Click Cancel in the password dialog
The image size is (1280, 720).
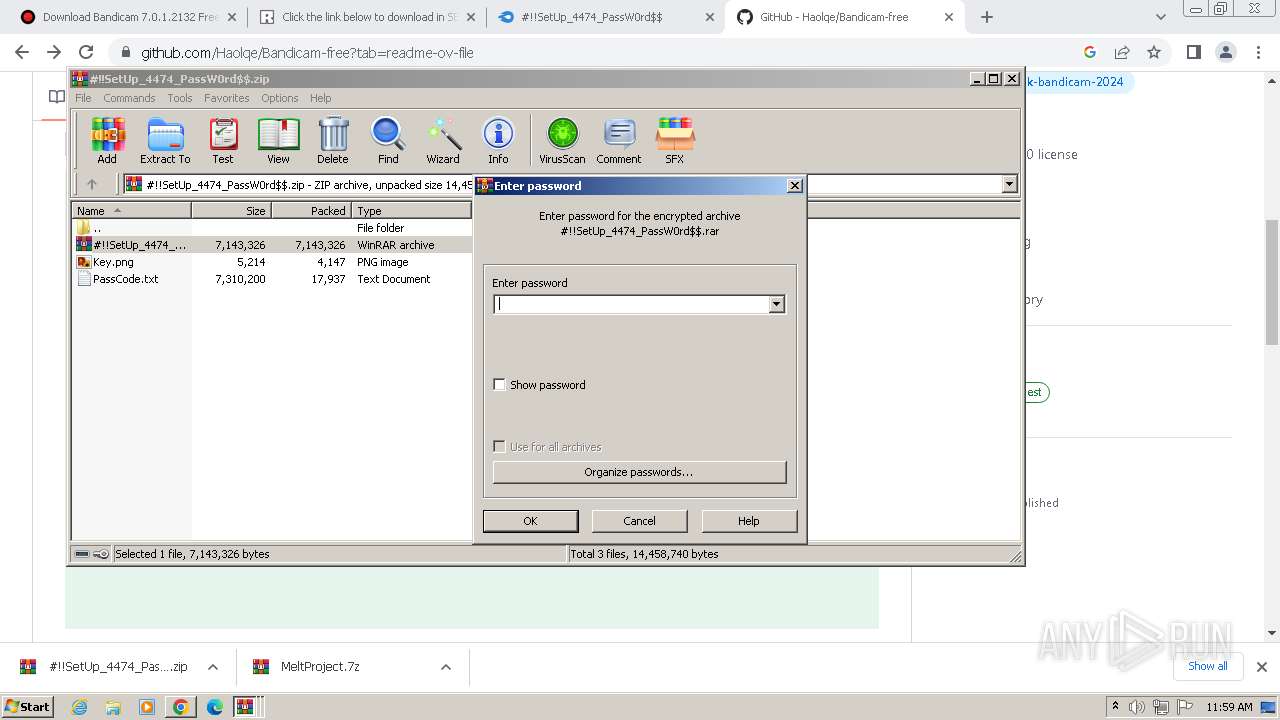639,521
